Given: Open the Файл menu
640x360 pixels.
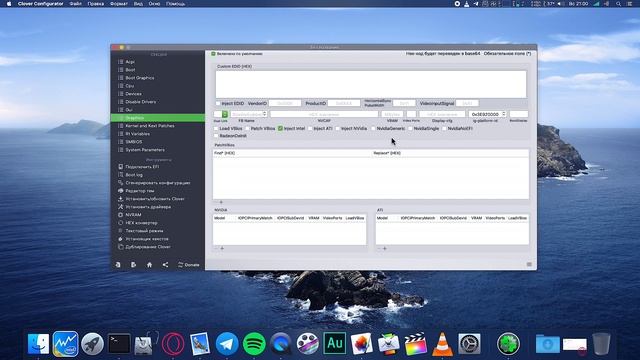Looking at the screenshot, I should pyautogui.click(x=75, y=4).
